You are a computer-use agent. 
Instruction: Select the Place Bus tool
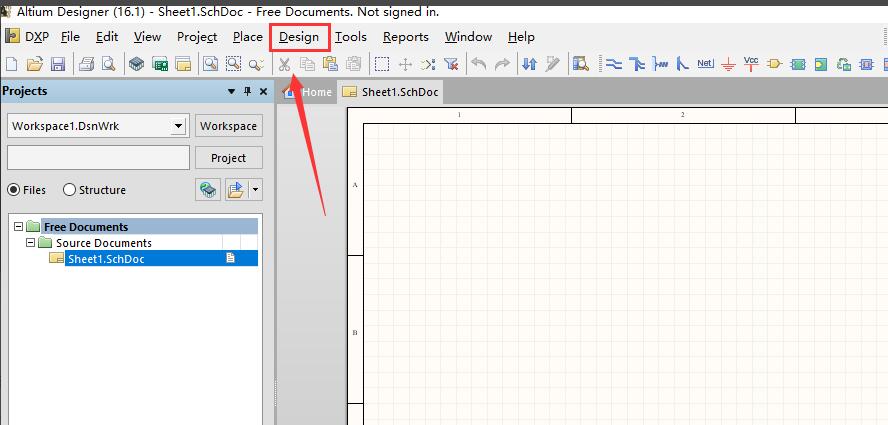[x=637, y=64]
